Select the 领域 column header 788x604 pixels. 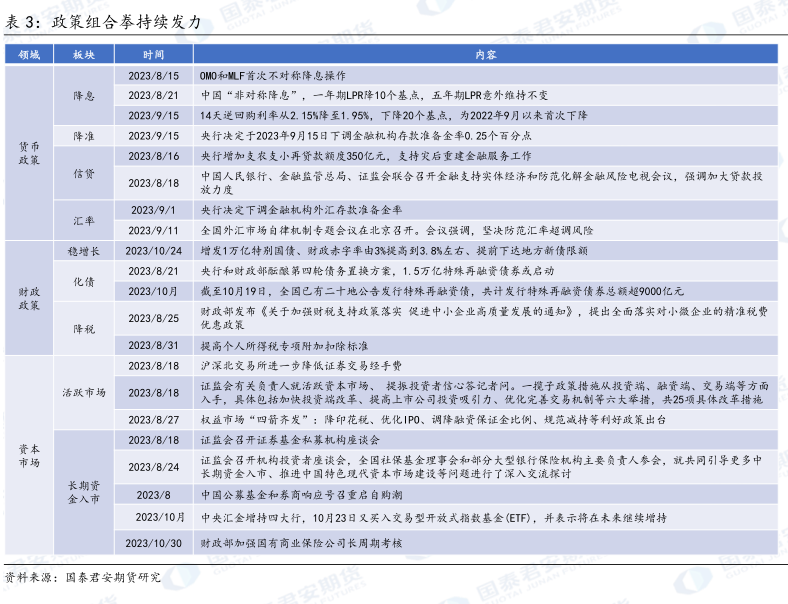tap(30, 55)
